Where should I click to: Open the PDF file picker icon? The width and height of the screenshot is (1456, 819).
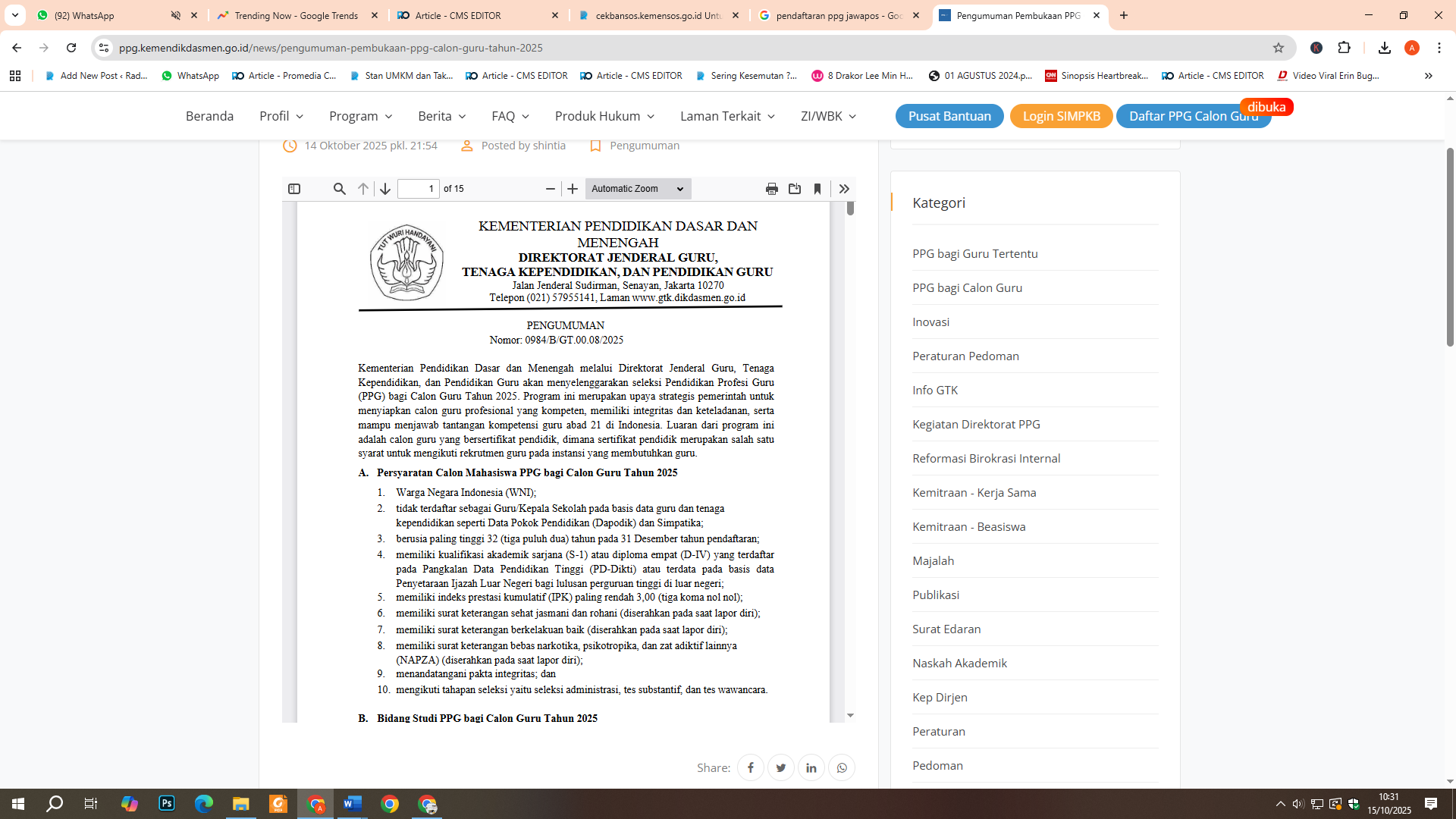(795, 189)
